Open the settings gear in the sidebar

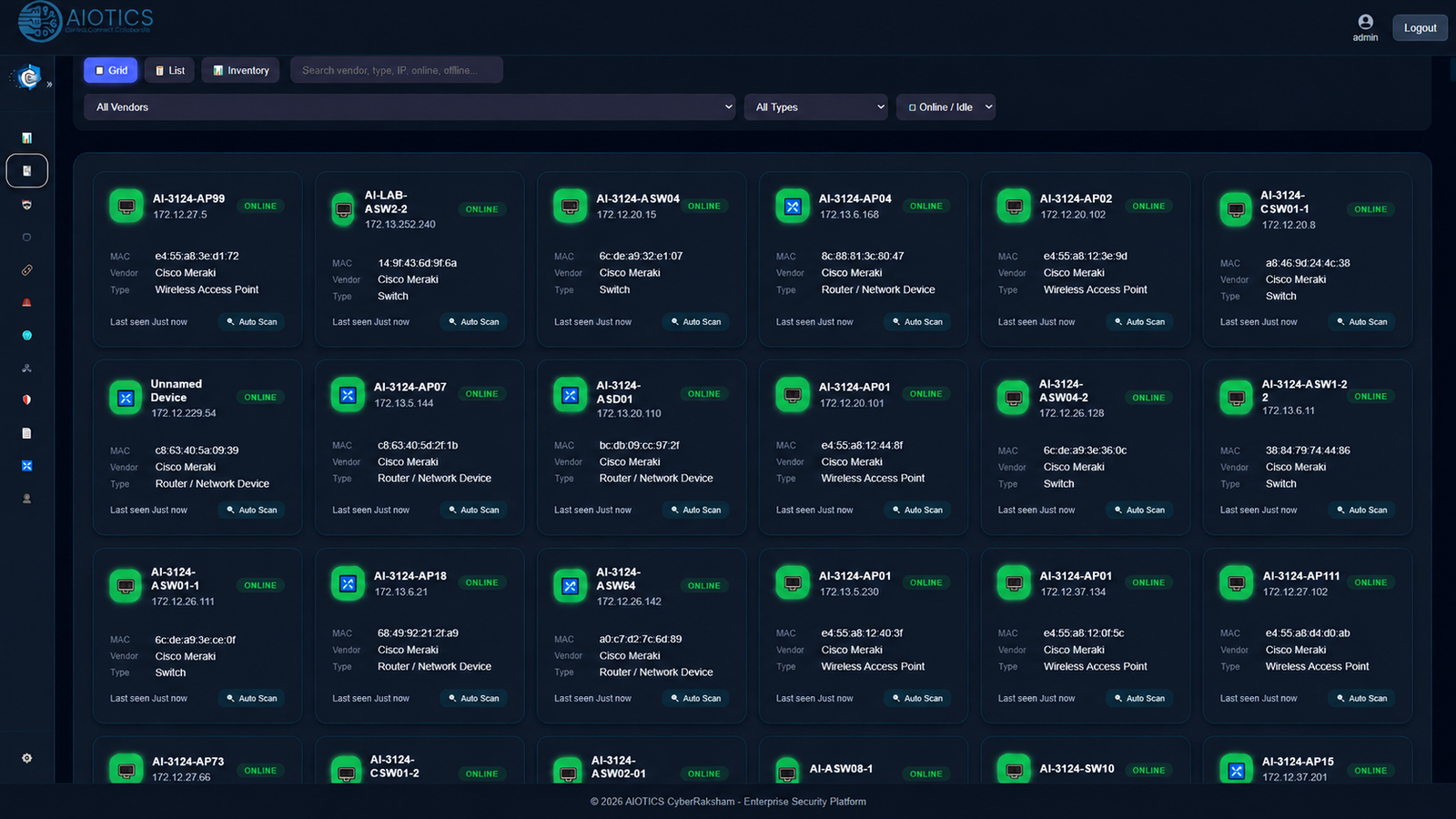(26, 758)
